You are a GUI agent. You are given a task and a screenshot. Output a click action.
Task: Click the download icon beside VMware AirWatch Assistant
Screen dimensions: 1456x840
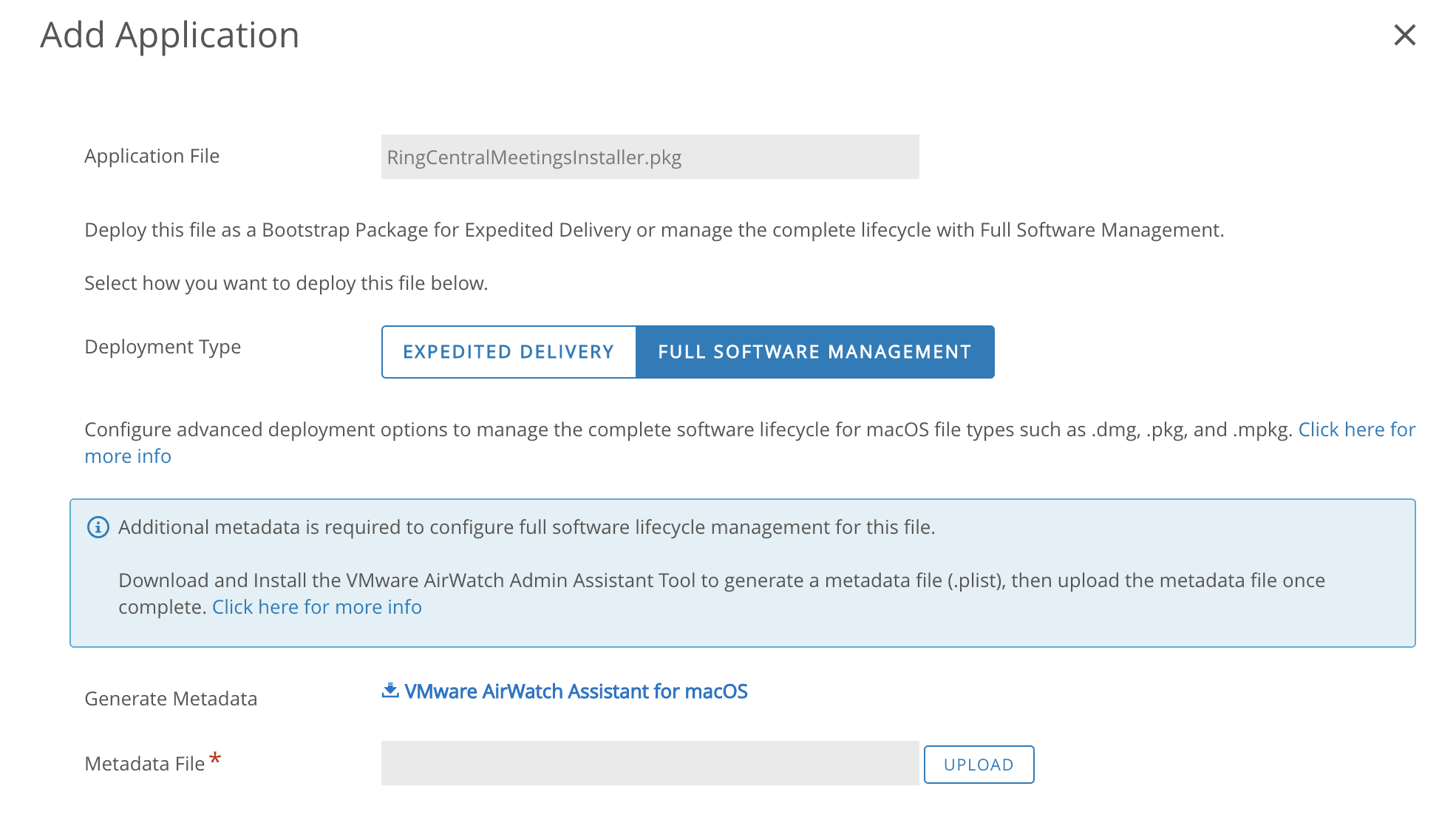click(x=390, y=691)
